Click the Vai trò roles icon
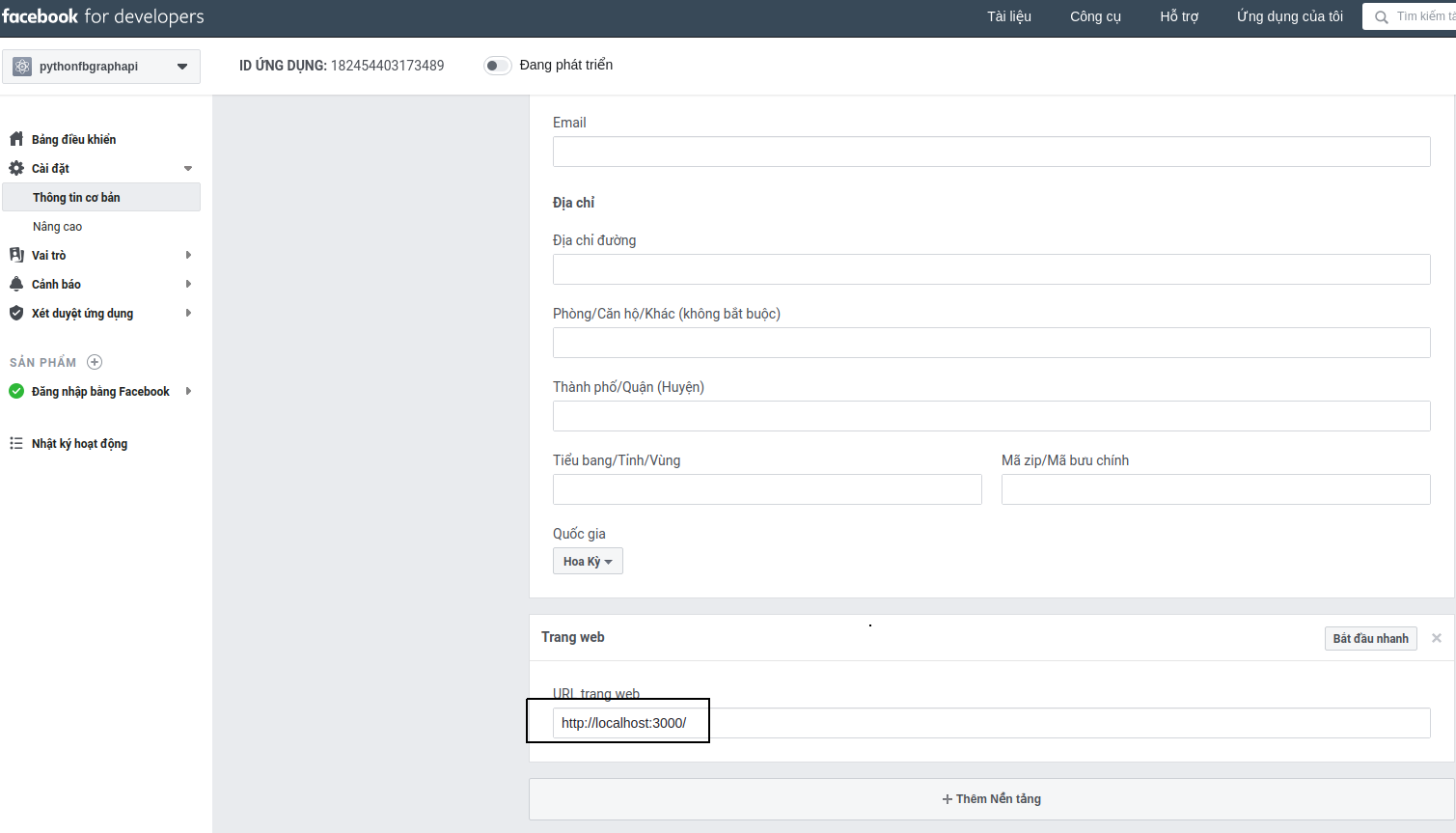 point(16,255)
